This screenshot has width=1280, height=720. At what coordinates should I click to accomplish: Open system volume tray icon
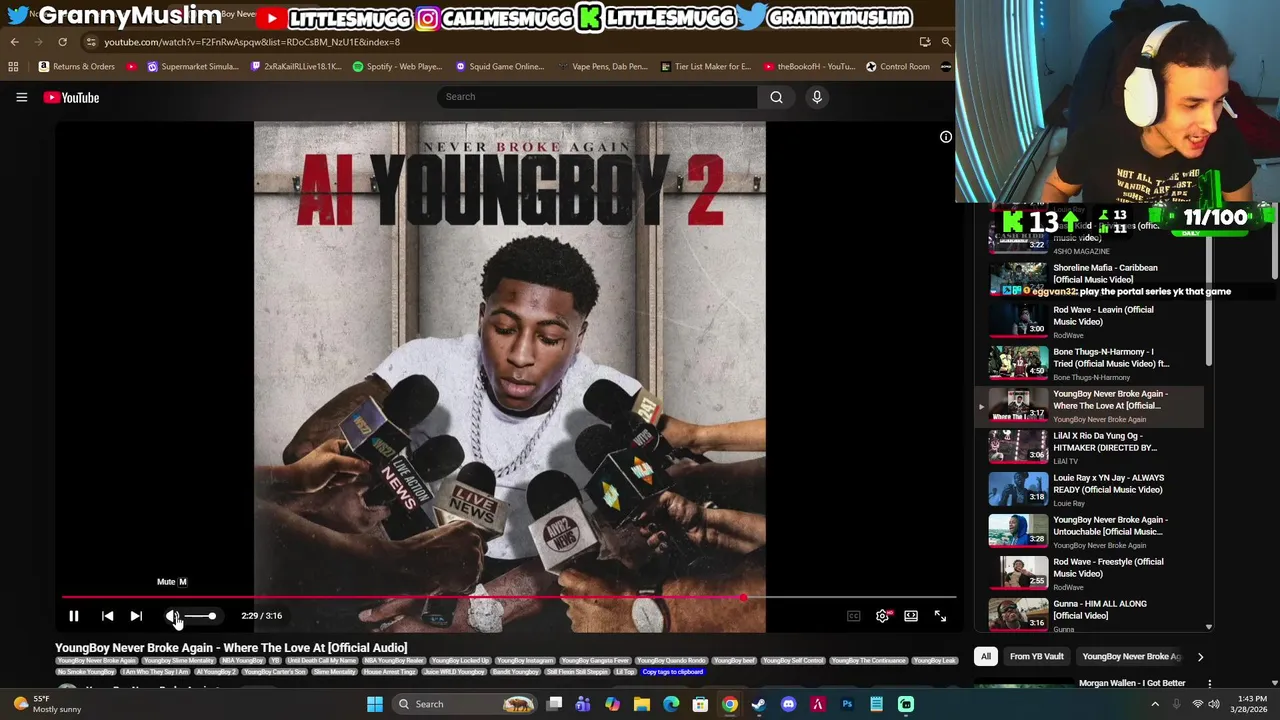1214,704
